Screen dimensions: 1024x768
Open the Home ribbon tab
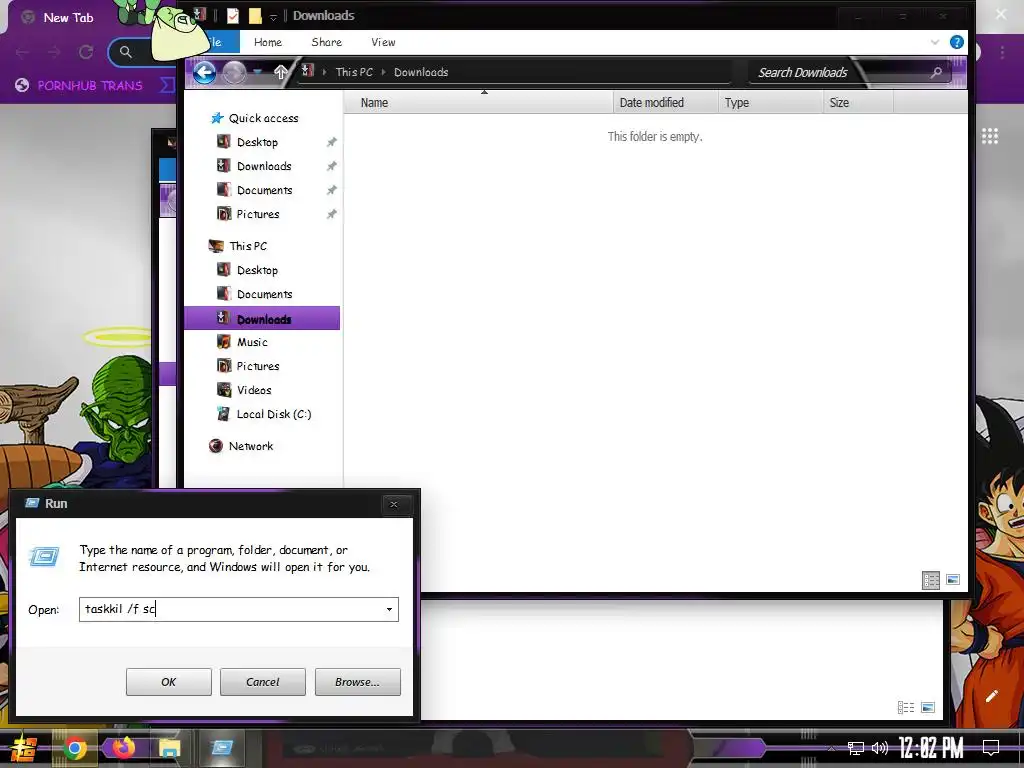tap(268, 42)
